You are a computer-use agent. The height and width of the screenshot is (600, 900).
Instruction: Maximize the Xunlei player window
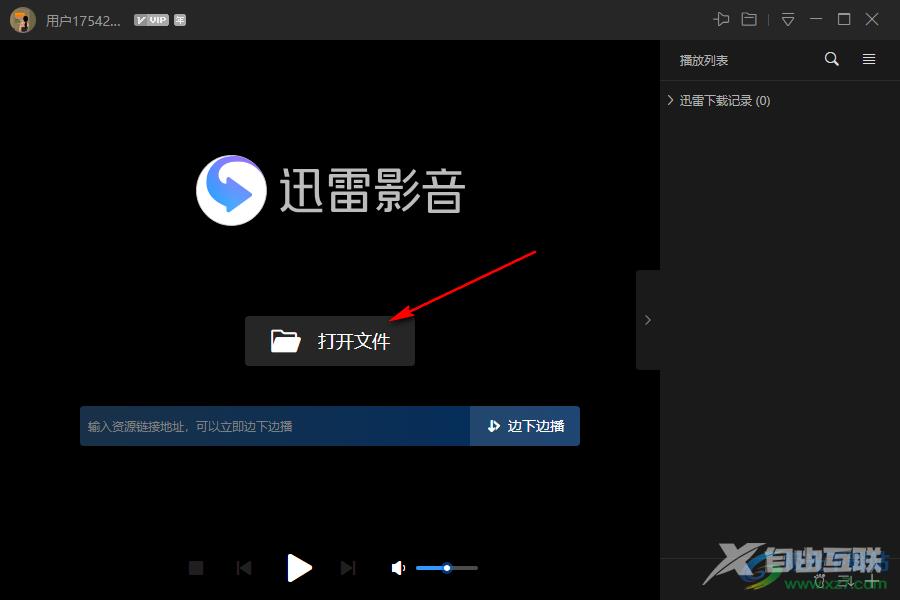(844, 20)
